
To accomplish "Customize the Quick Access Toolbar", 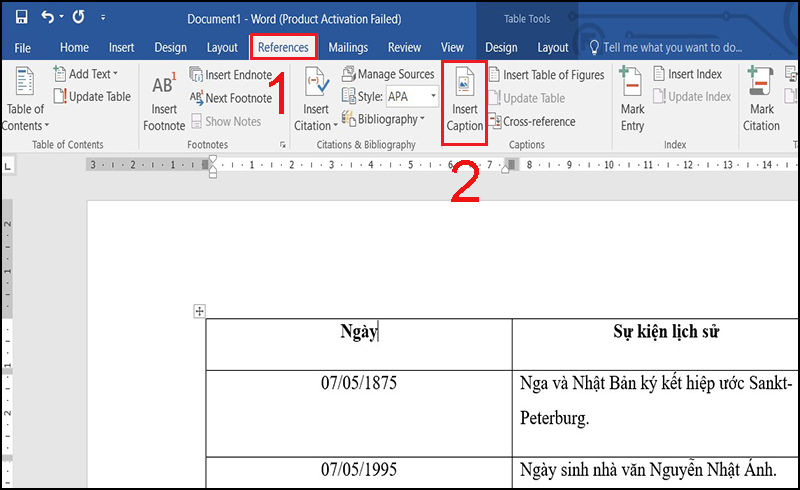I will pyautogui.click(x=103, y=17).
